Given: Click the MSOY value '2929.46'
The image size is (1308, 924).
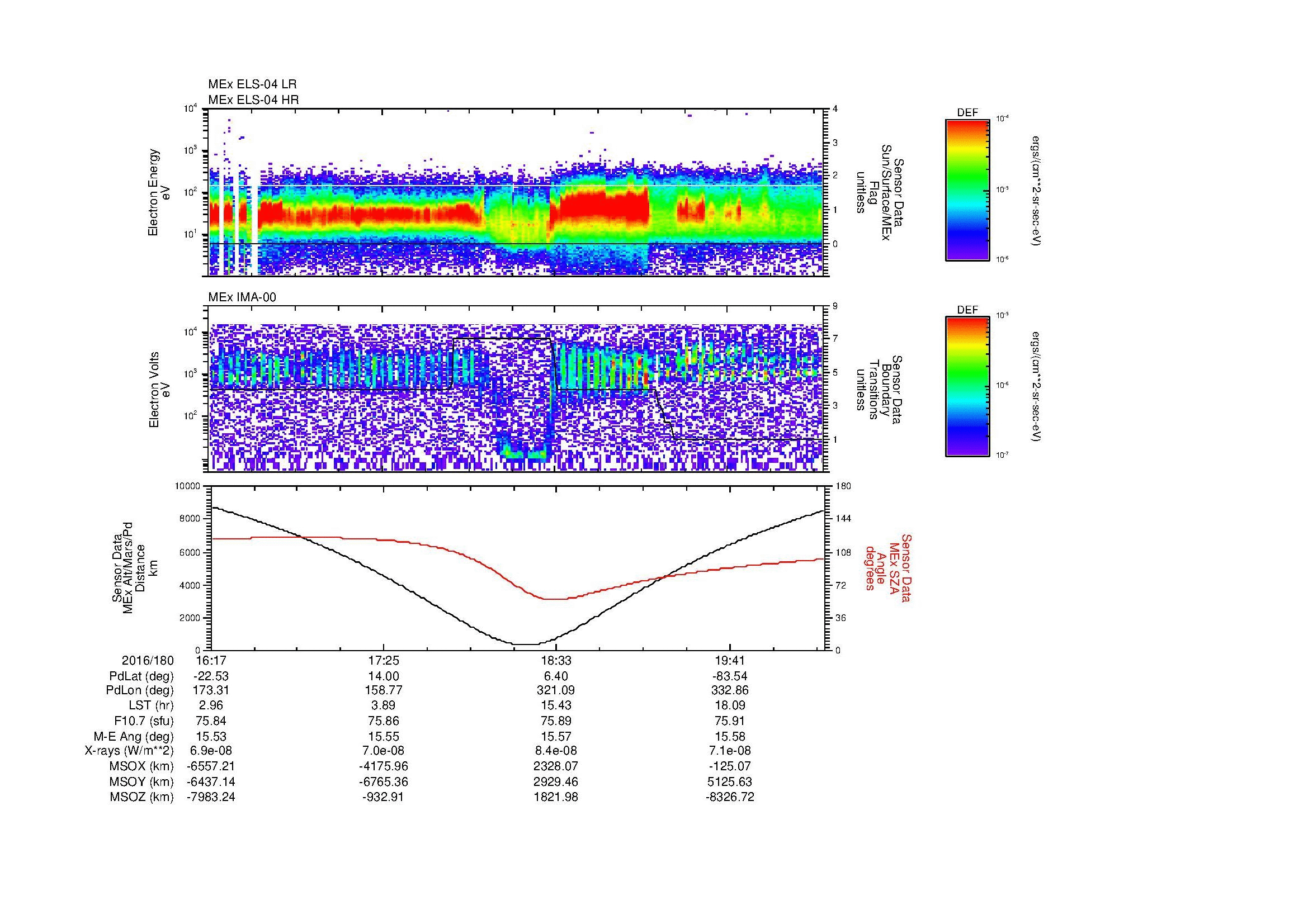Looking at the screenshot, I should pos(556,781).
